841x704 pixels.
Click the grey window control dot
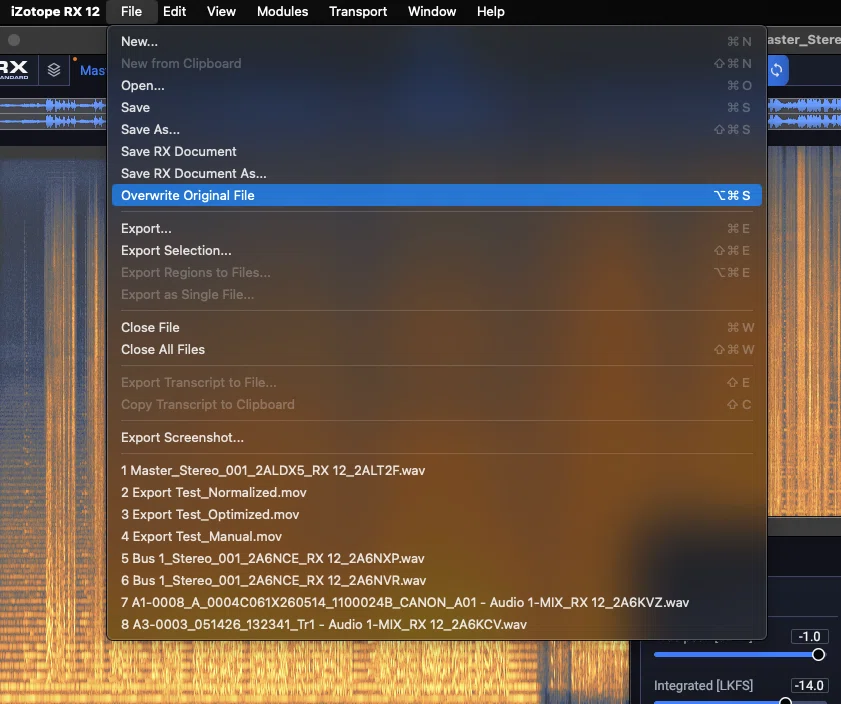pos(14,40)
